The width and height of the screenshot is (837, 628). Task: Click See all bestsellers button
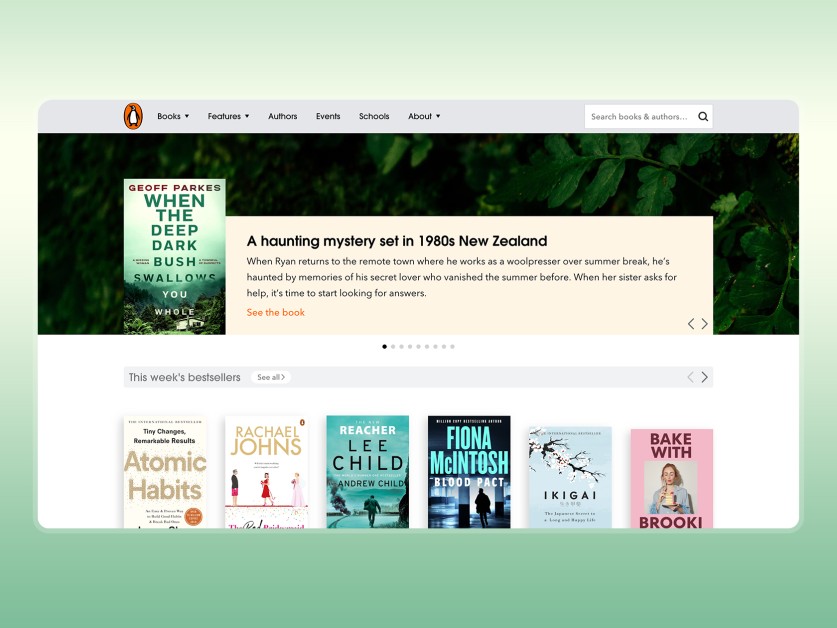tap(271, 377)
